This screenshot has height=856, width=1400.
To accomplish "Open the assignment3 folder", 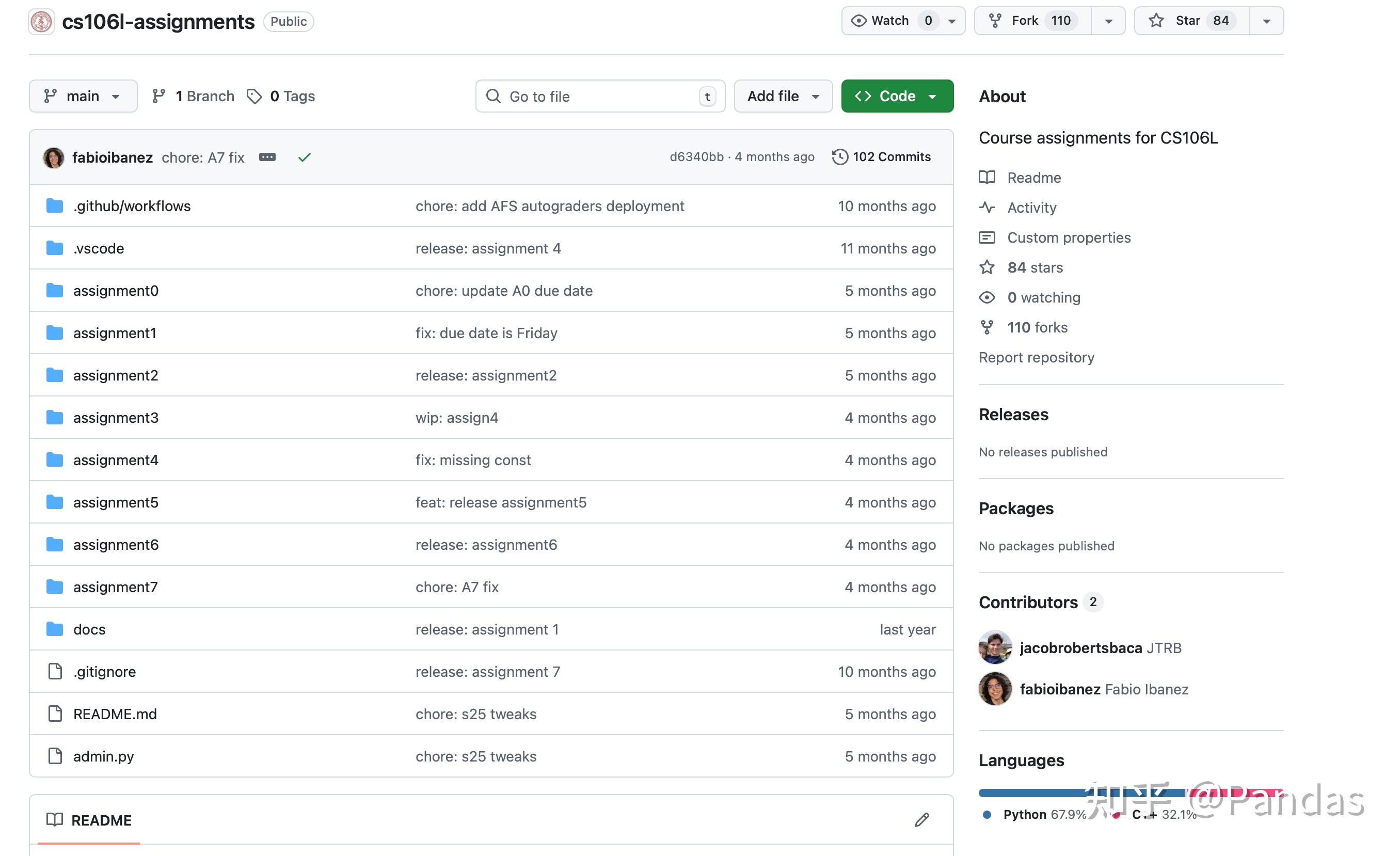I will [x=115, y=417].
